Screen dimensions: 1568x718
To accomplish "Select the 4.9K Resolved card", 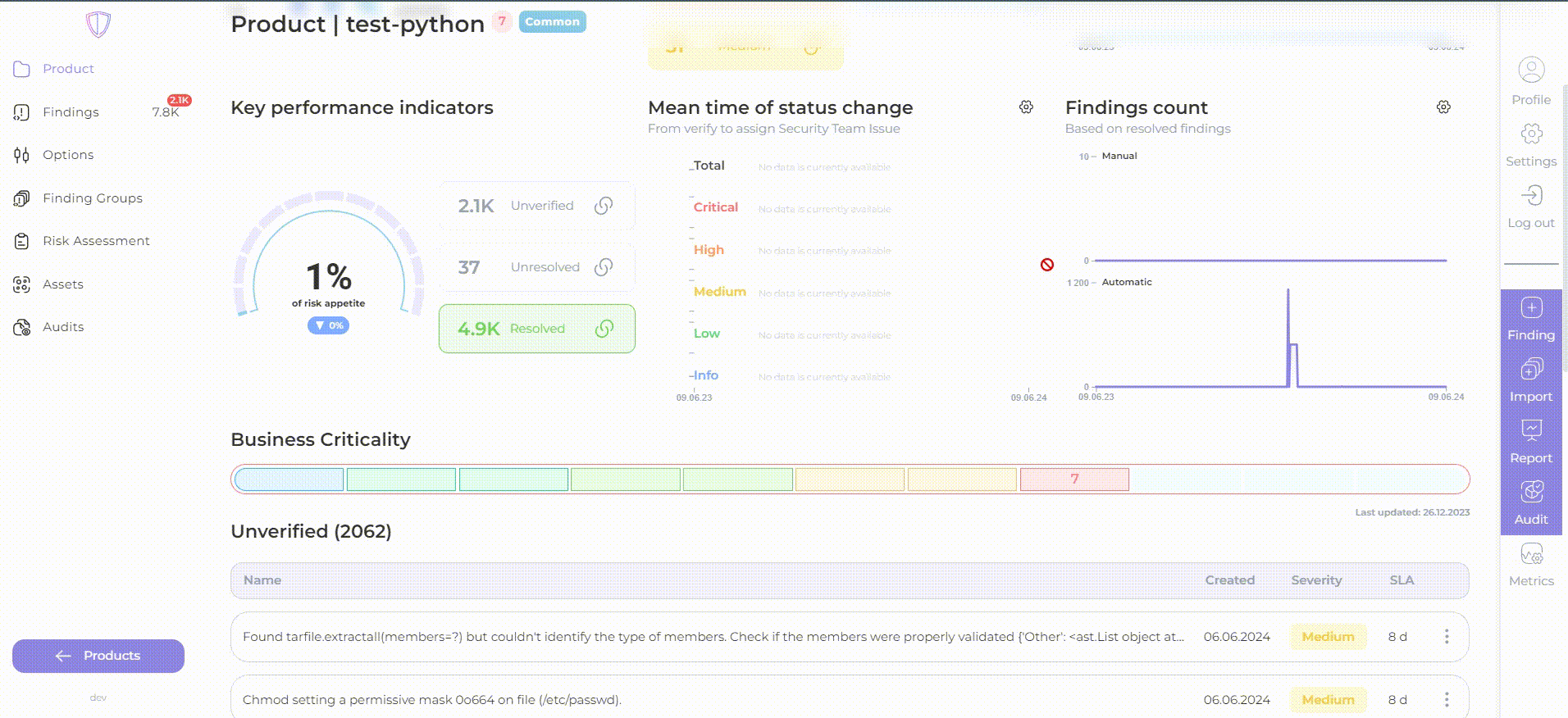I will (x=536, y=329).
